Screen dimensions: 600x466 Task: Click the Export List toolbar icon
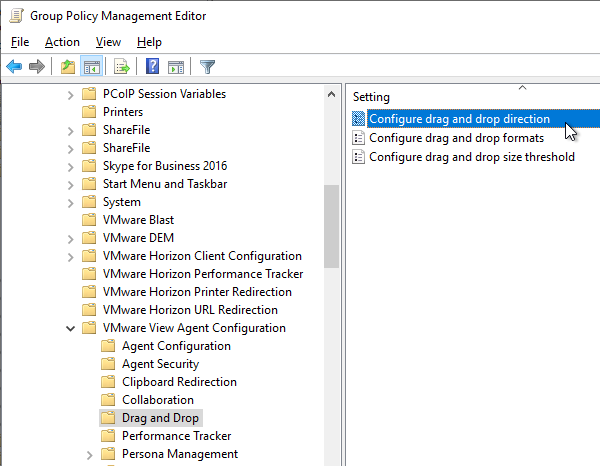122,67
